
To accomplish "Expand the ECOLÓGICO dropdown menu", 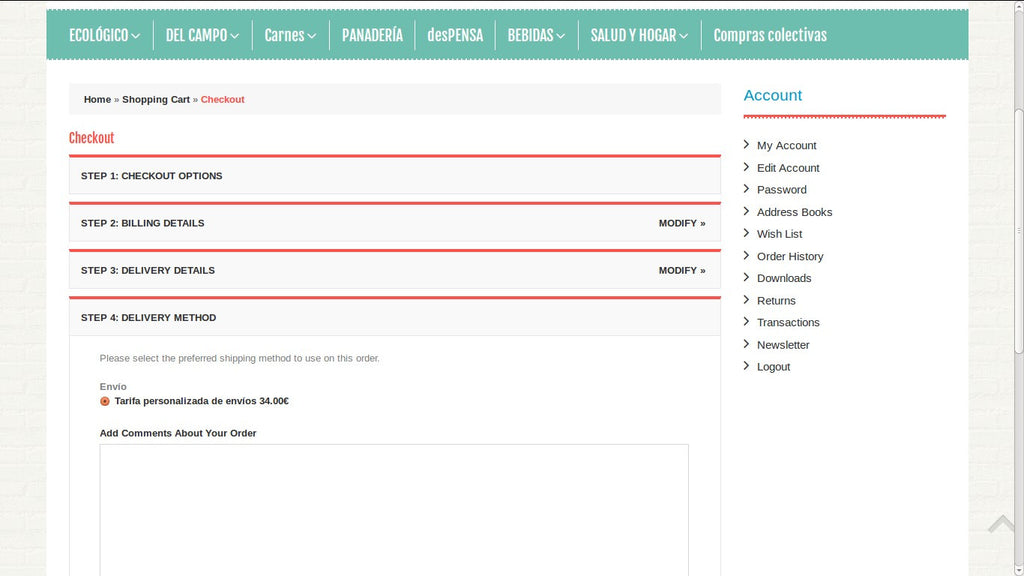I will 104,35.
